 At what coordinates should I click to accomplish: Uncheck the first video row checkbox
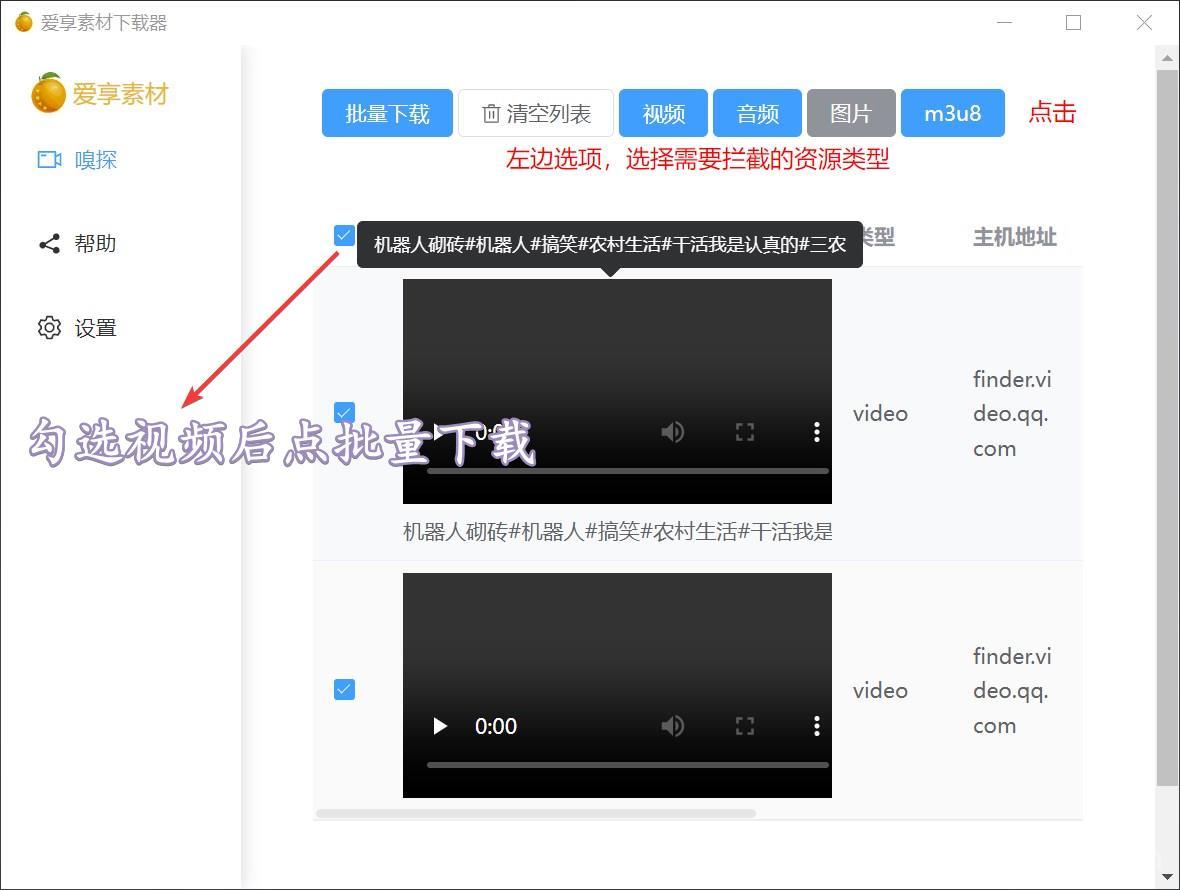344,412
